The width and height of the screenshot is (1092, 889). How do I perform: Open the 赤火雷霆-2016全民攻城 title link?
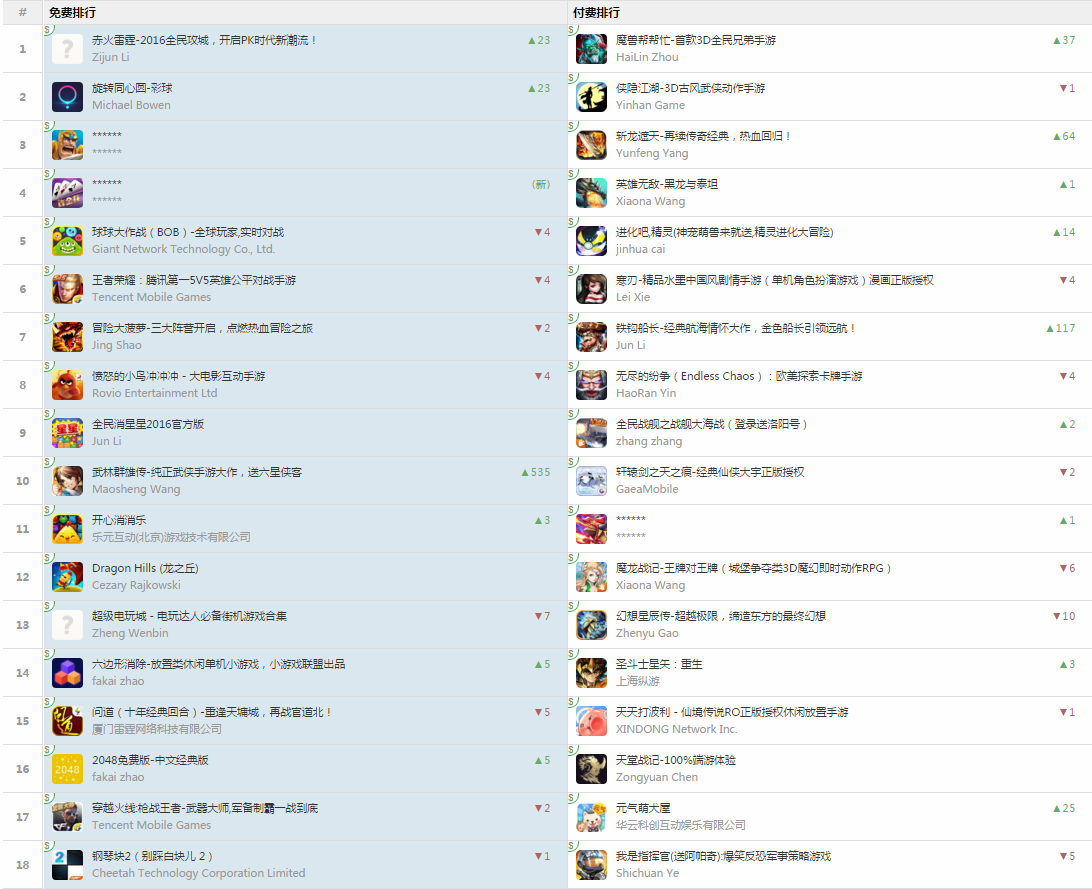[204, 40]
